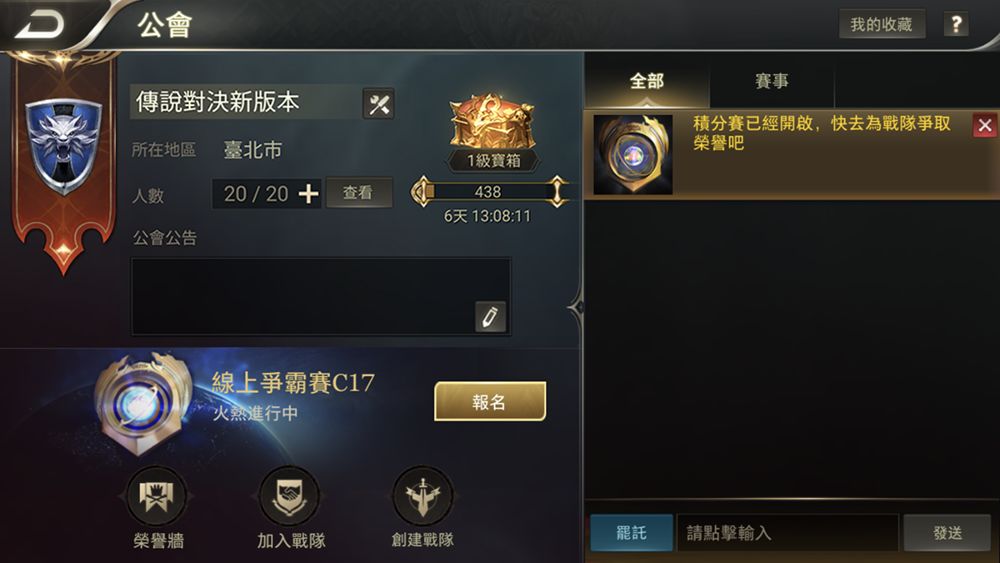Viewport: 1000px width, 563px height.
Task: Click the 發送 send button
Action: coord(947,532)
